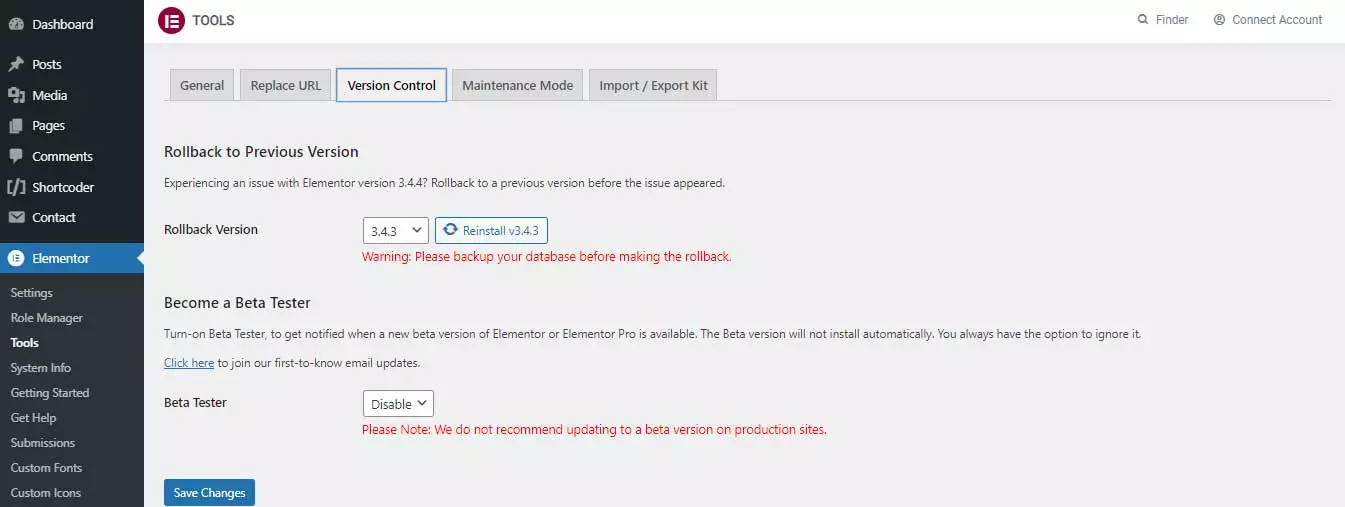The height and width of the screenshot is (507, 1345).
Task: Click the Pages icon in sidebar
Action: [x=16, y=126]
